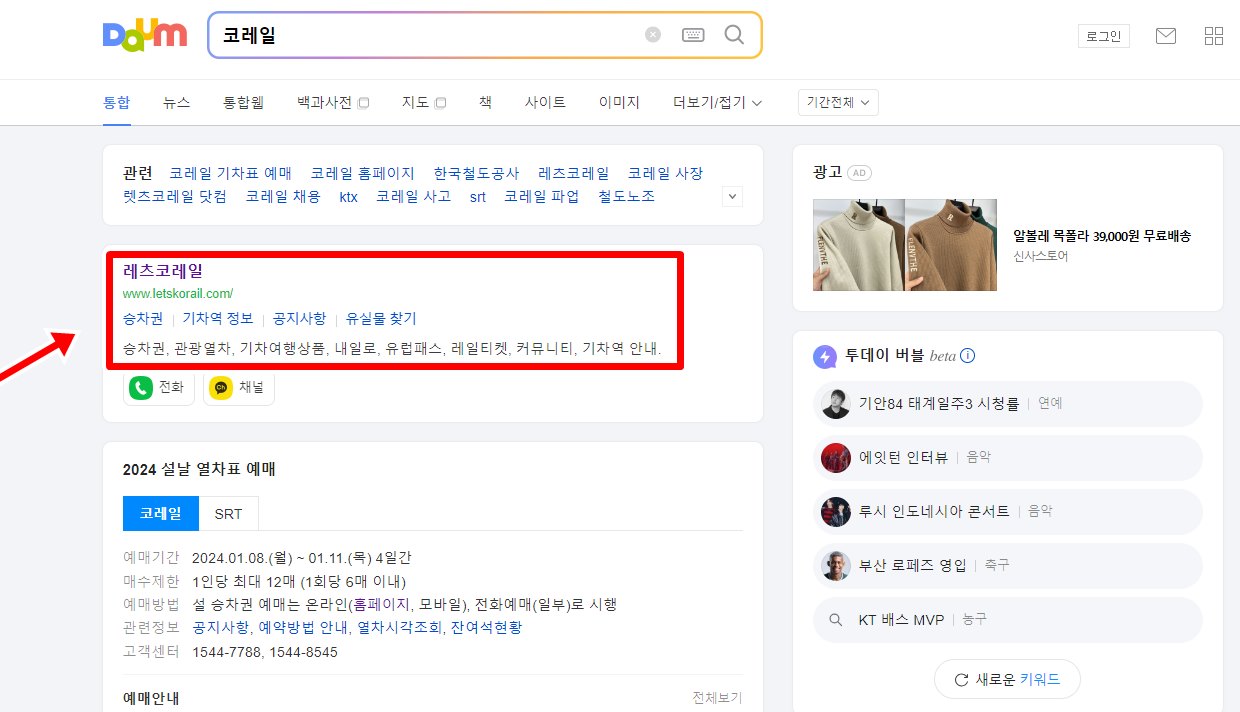Viewport: 1240px width, 712px height.
Task: Click the 부산 로페즈 영입 avatar
Action: click(836, 566)
